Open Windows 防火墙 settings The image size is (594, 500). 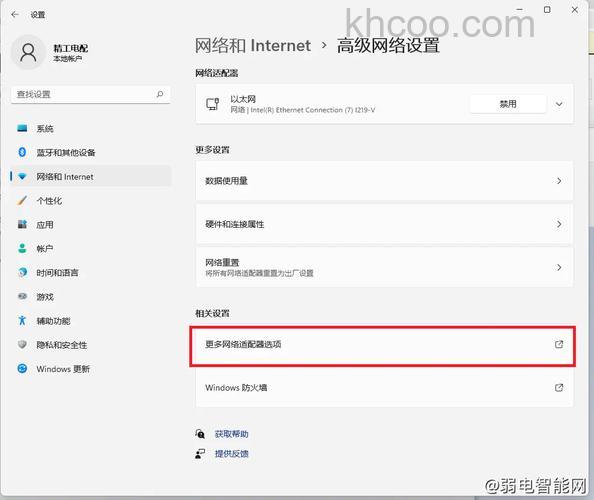(x=384, y=388)
